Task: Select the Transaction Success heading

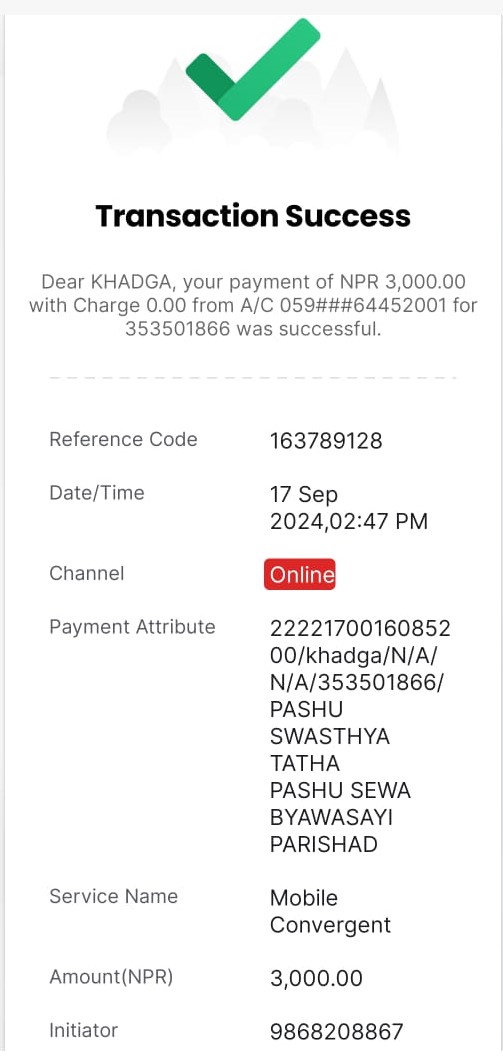Action: (x=253, y=216)
